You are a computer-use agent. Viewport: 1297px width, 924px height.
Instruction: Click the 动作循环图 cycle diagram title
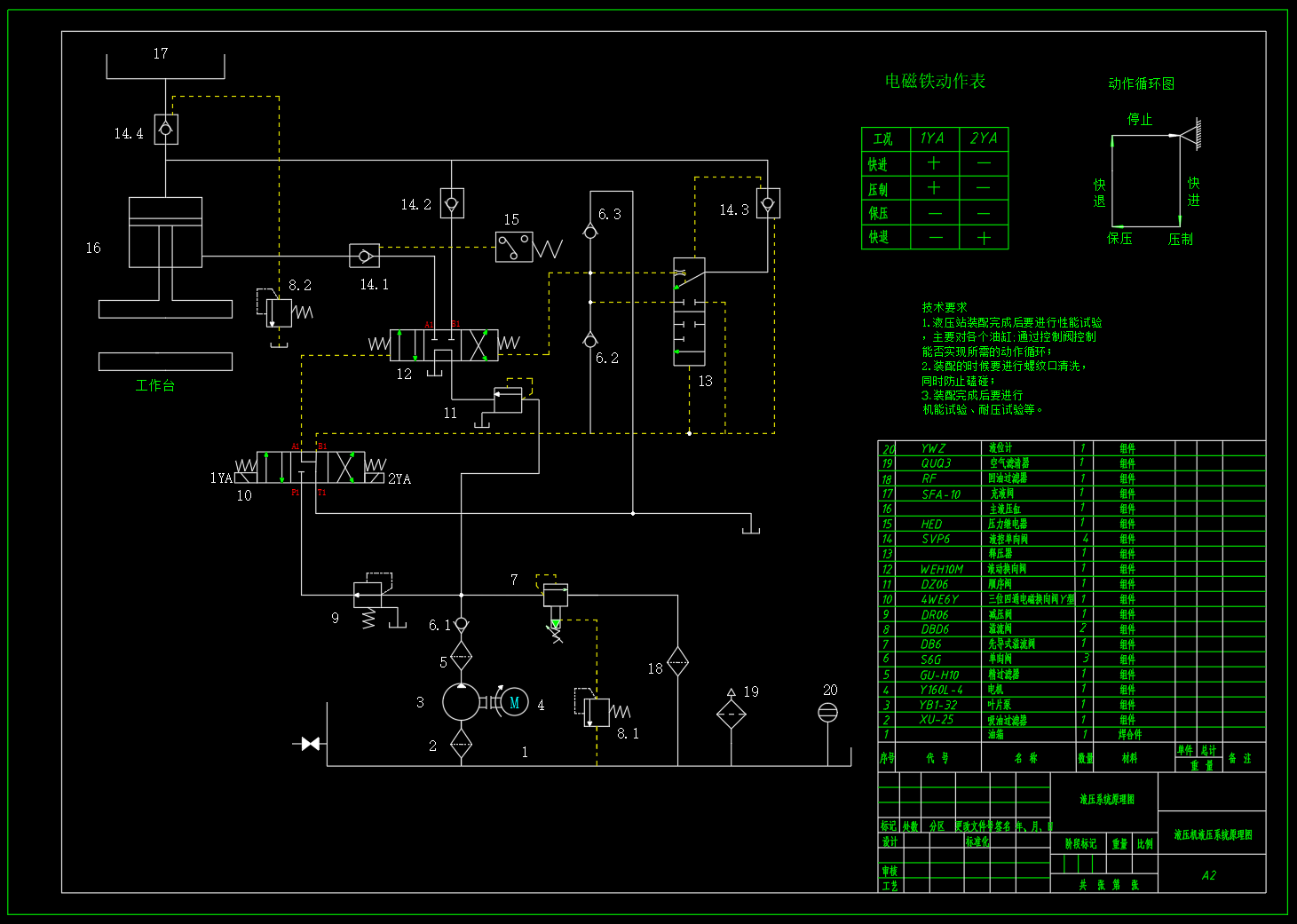1142,83
